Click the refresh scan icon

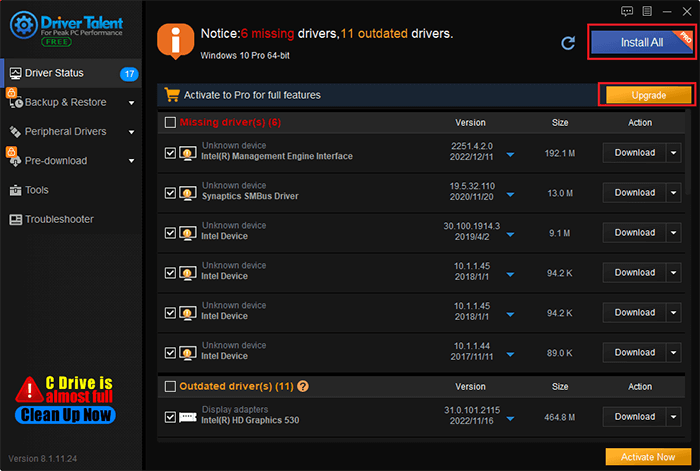click(568, 43)
